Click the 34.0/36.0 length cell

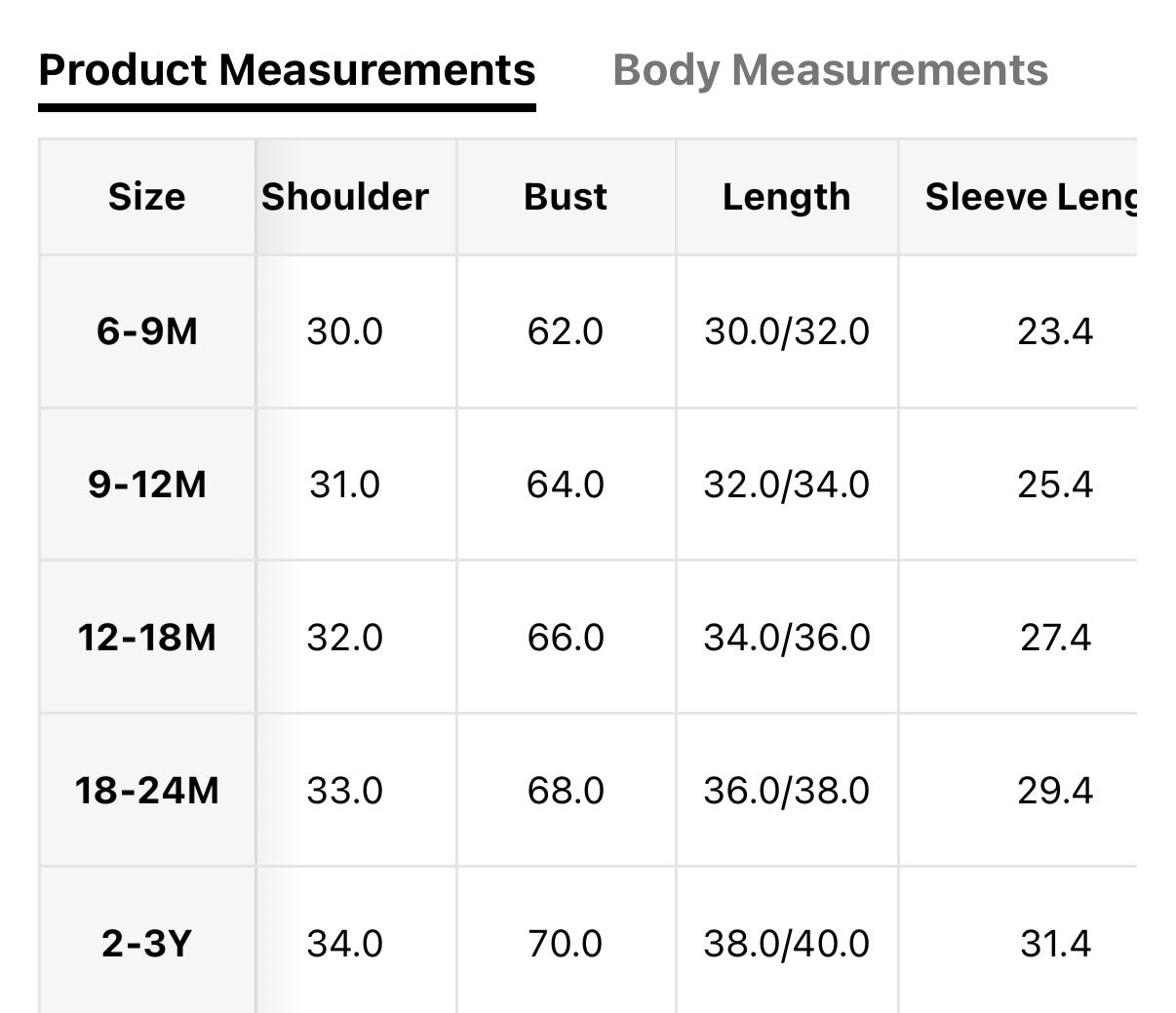(786, 638)
